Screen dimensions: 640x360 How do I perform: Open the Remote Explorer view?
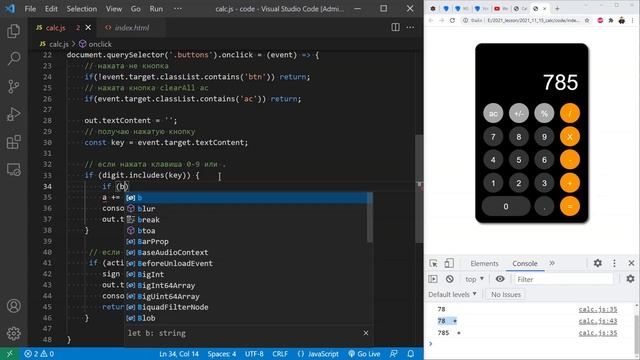coord(13,169)
